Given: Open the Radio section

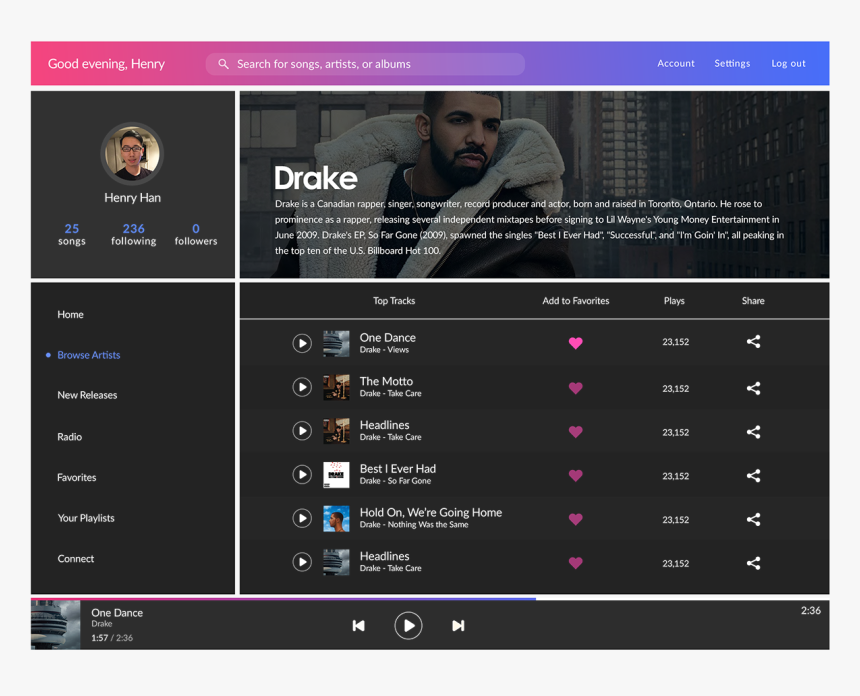Looking at the screenshot, I should pyautogui.click(x=70, y=437).
